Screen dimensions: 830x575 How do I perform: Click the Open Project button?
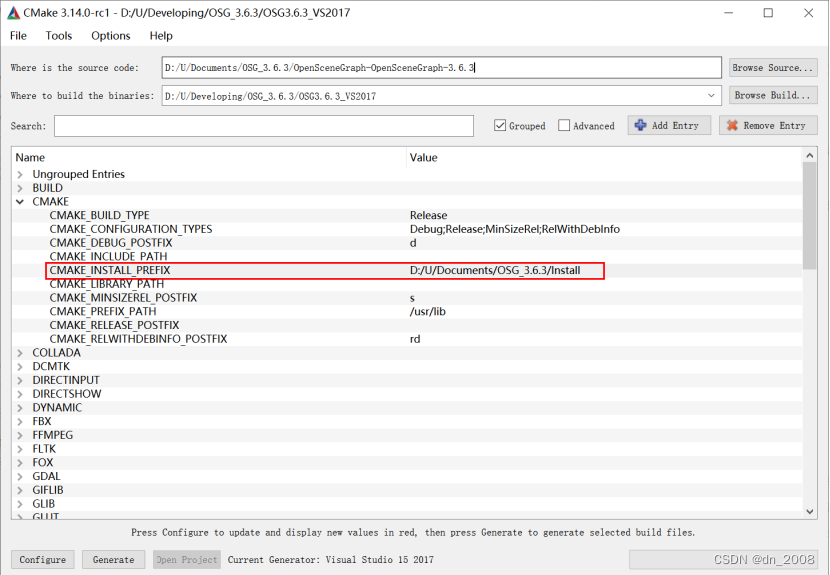(x=187, y=560)
